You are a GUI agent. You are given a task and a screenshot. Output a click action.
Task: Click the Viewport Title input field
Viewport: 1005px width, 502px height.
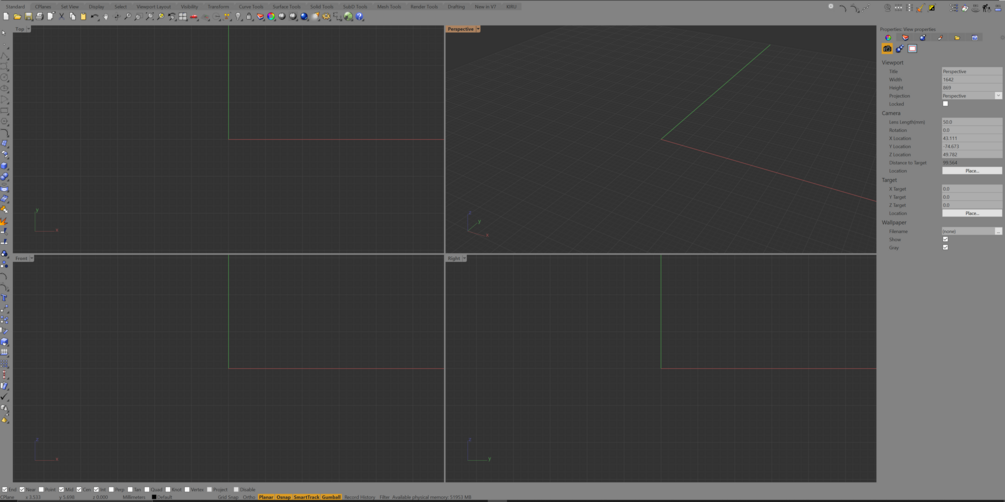pos(972,71)
